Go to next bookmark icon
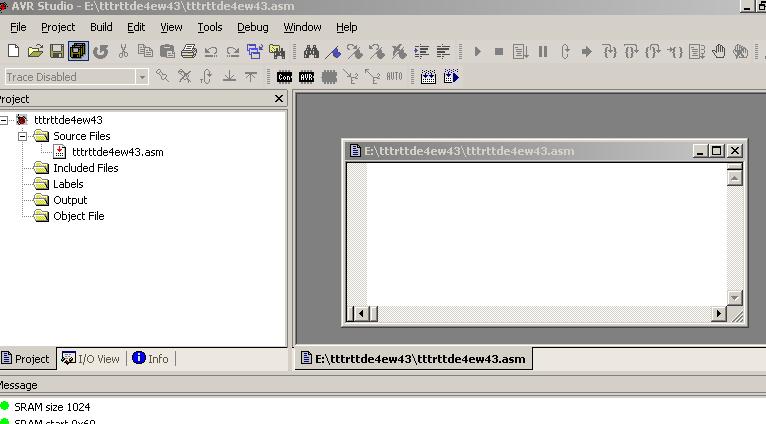Image resolution: width=766 pixels, height=424 pixels. (355, 51)
